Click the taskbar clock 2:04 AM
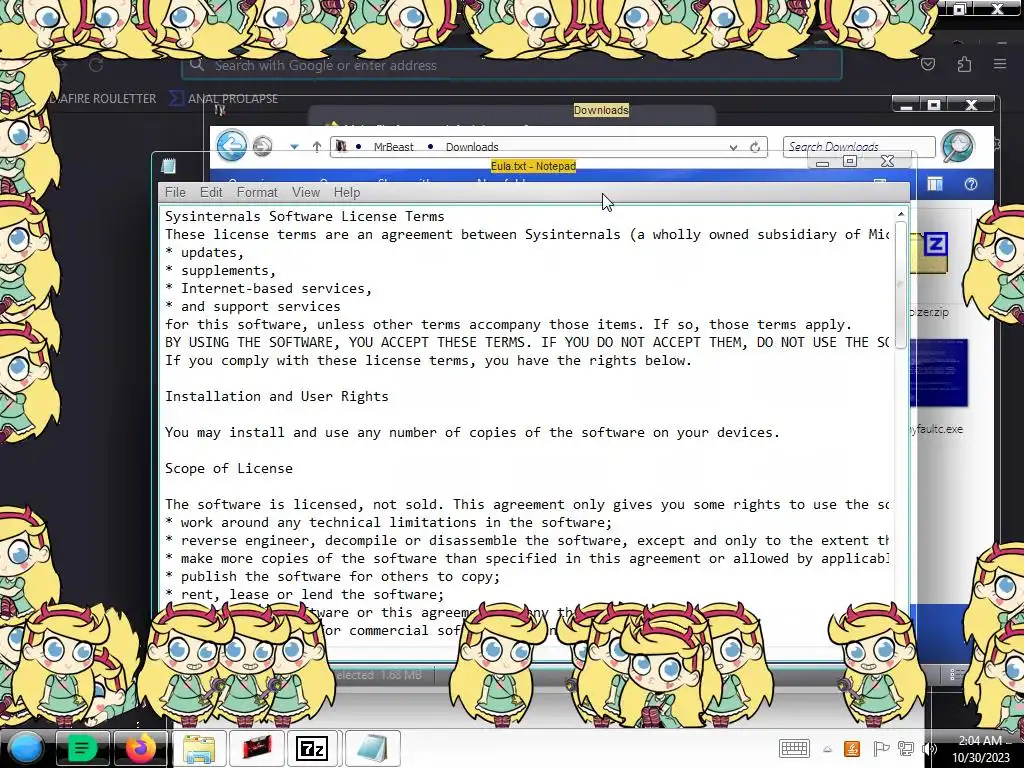Viewport: 1024px width, 768px height. coord(980,749)
